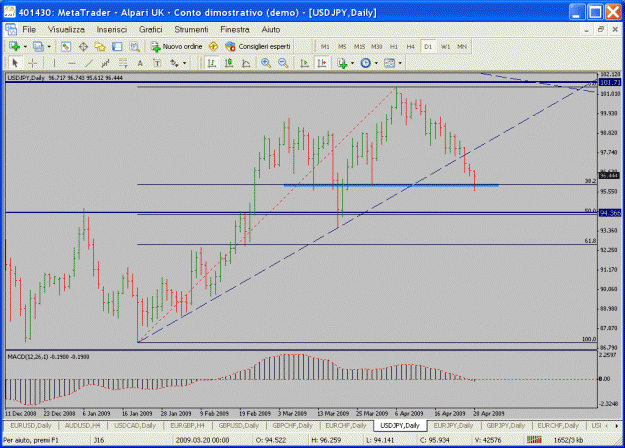625x448 pixels.
Task: Open the Indicators list icon
Action: (342, 63)
